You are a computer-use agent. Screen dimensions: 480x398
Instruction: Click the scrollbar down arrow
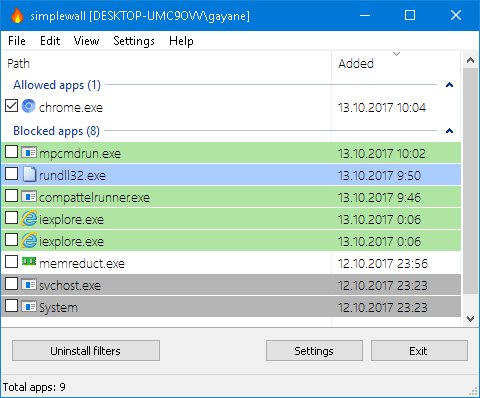point(470,319)
